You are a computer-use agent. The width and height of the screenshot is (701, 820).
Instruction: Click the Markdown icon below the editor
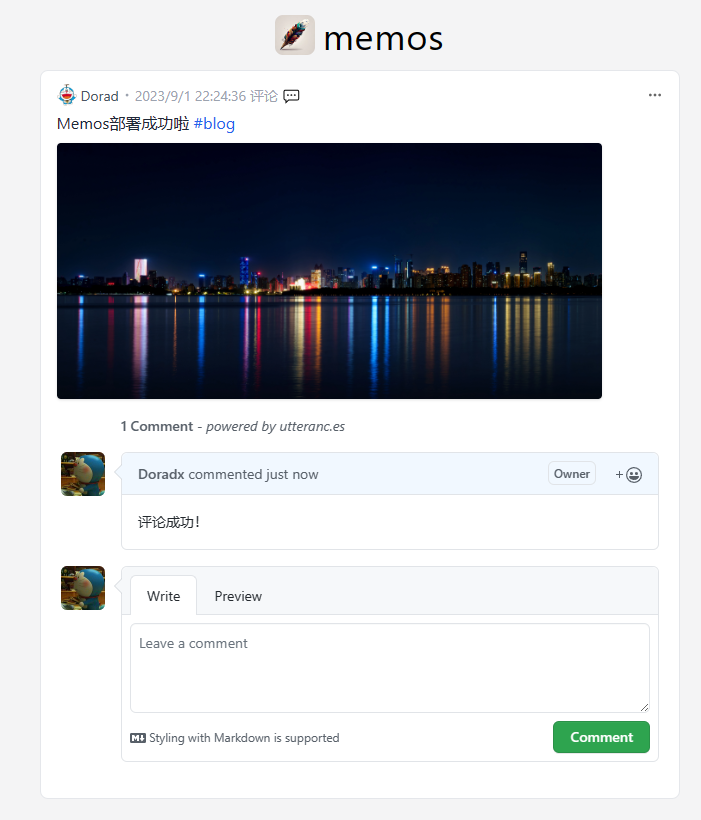point(138,738)
